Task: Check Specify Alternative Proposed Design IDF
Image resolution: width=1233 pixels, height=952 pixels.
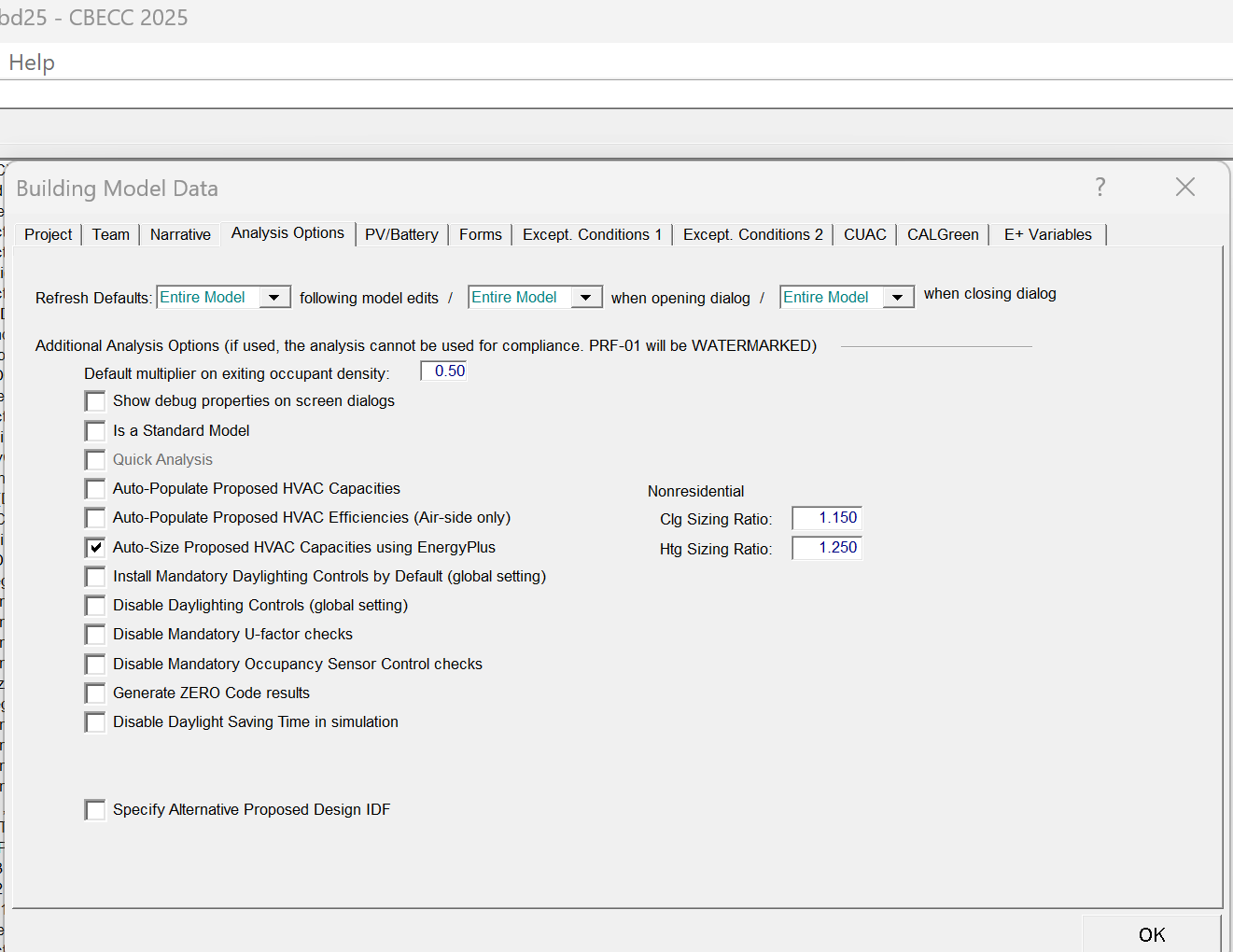Action: click(95, 810)
